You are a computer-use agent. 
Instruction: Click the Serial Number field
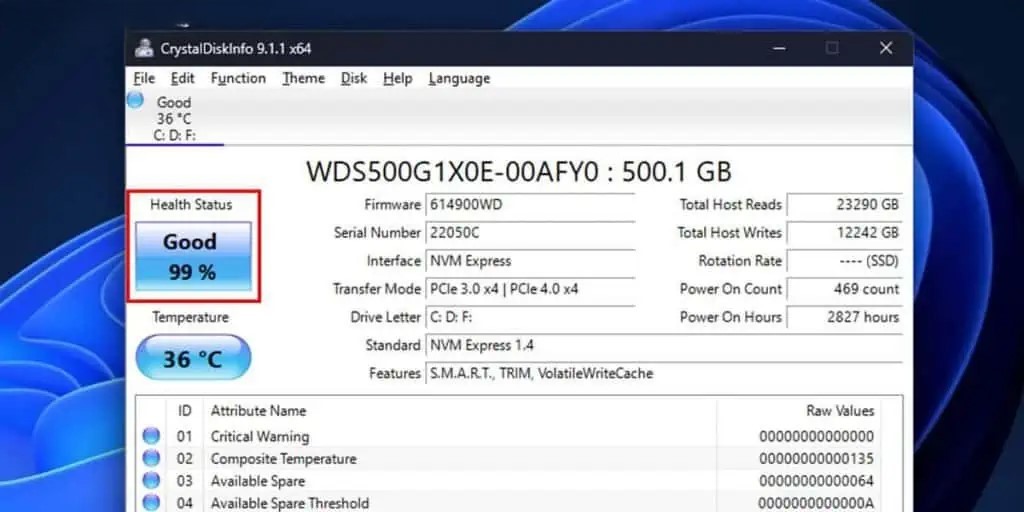530,232
